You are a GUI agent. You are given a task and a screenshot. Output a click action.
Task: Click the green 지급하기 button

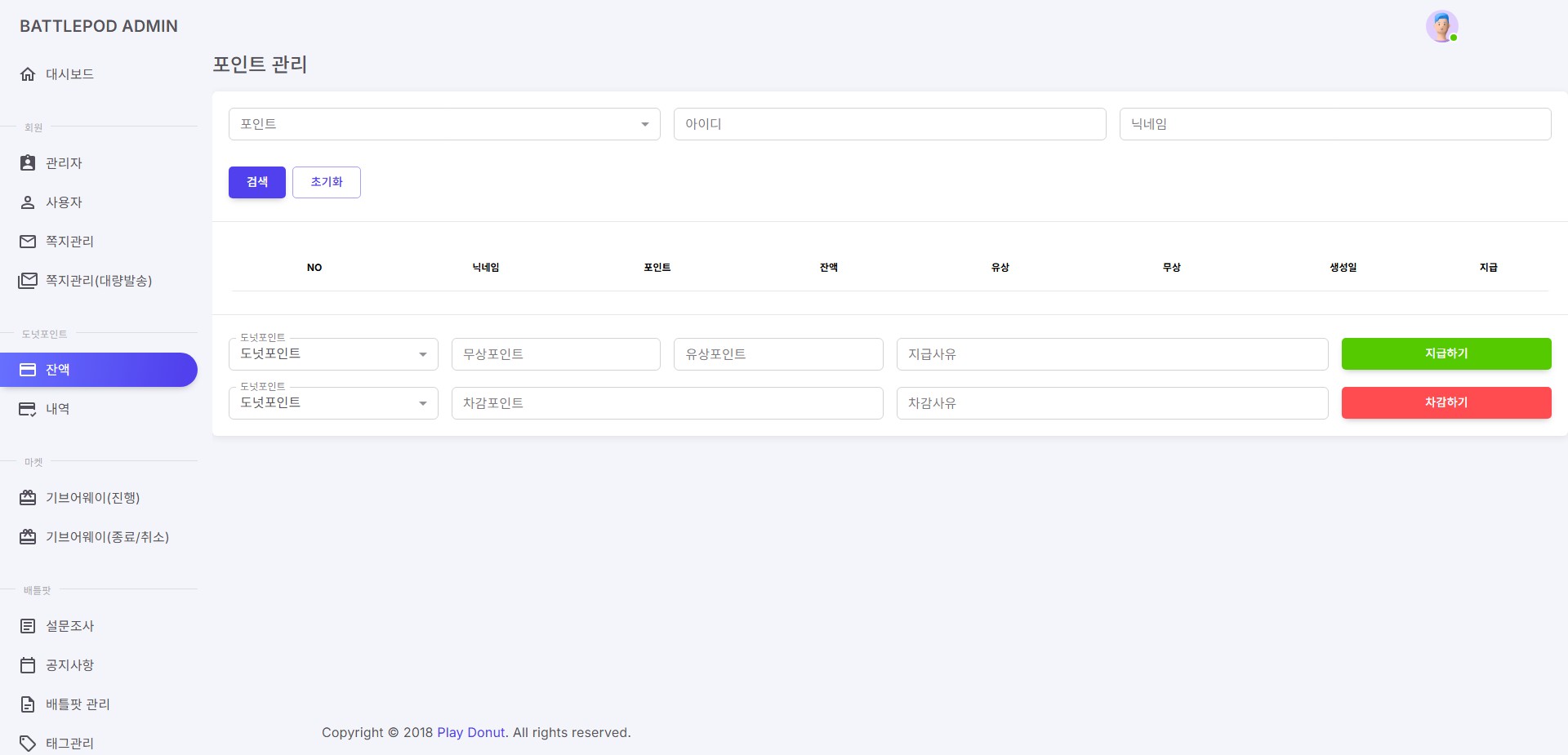[x=1445, y=353]
